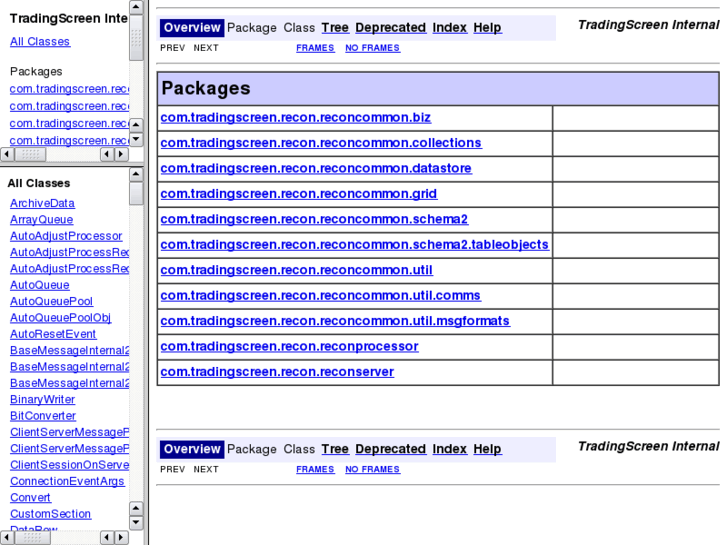The height and width of the screenshot is (545, 727).
Task: Click the top FRAMES link
Action: 315,48
